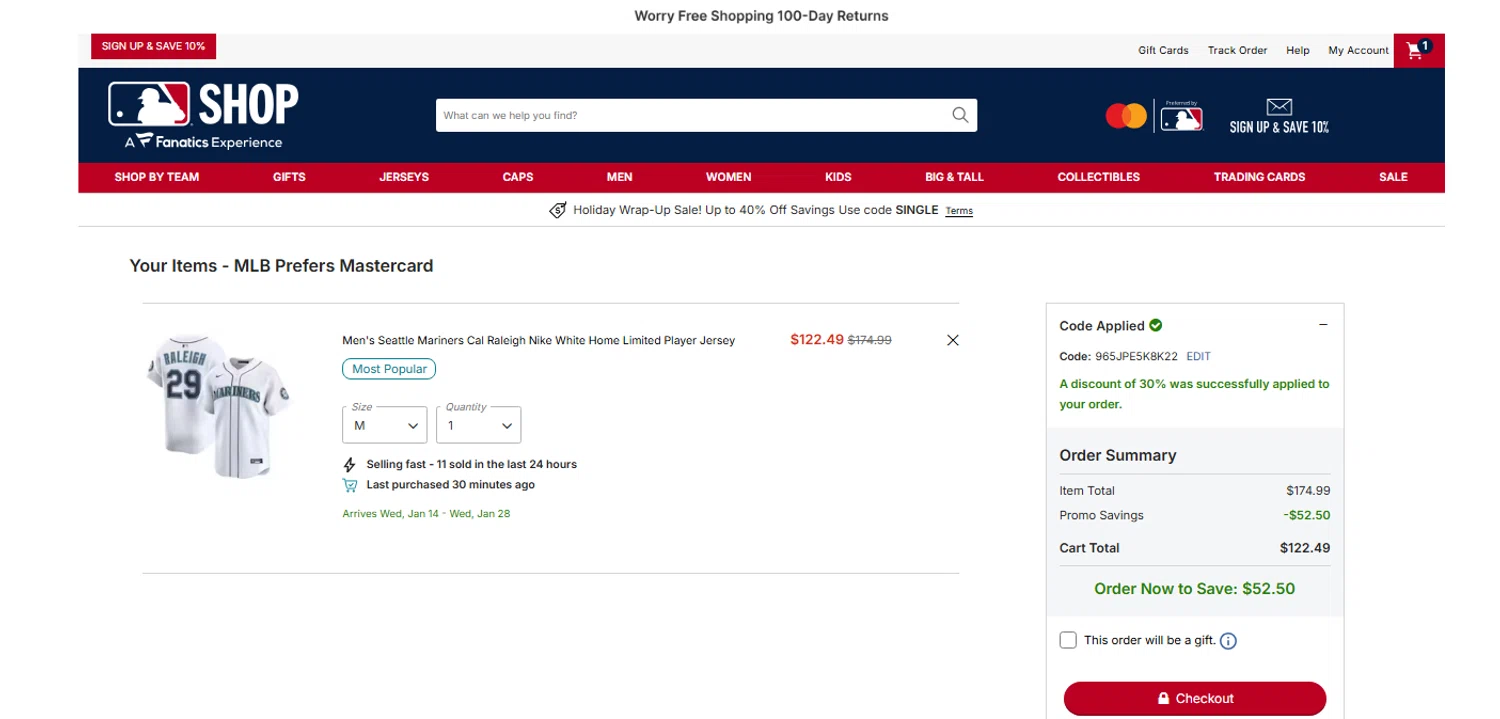The height and width of the screenshot is (719, 1500).
Task: Open the Gift Cards link
Action: click(x=1163, y=50)
